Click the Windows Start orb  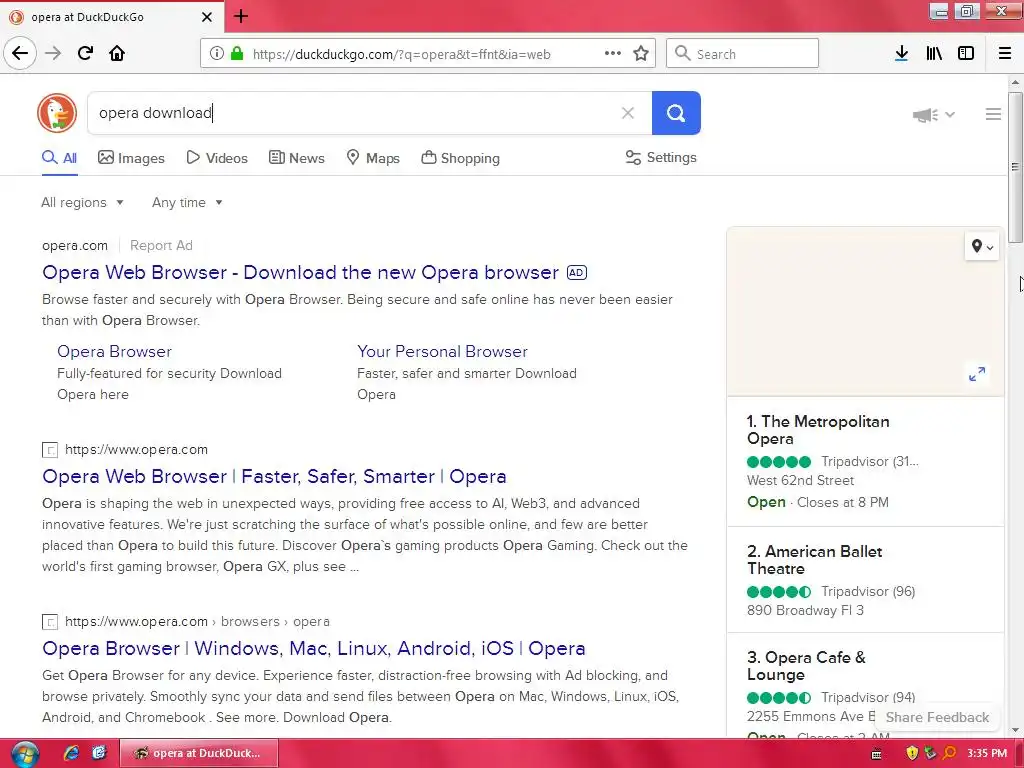[x=25, y=754]
